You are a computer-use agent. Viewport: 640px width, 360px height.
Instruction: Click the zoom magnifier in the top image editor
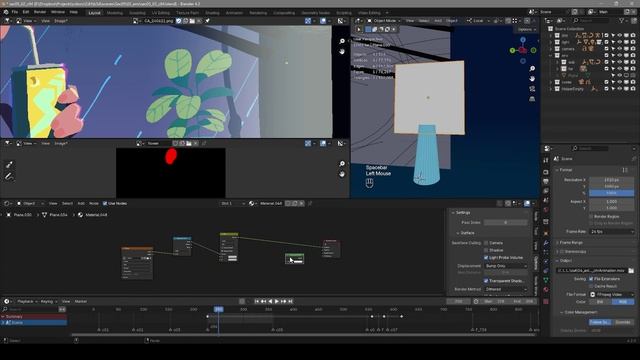(342, 41)
